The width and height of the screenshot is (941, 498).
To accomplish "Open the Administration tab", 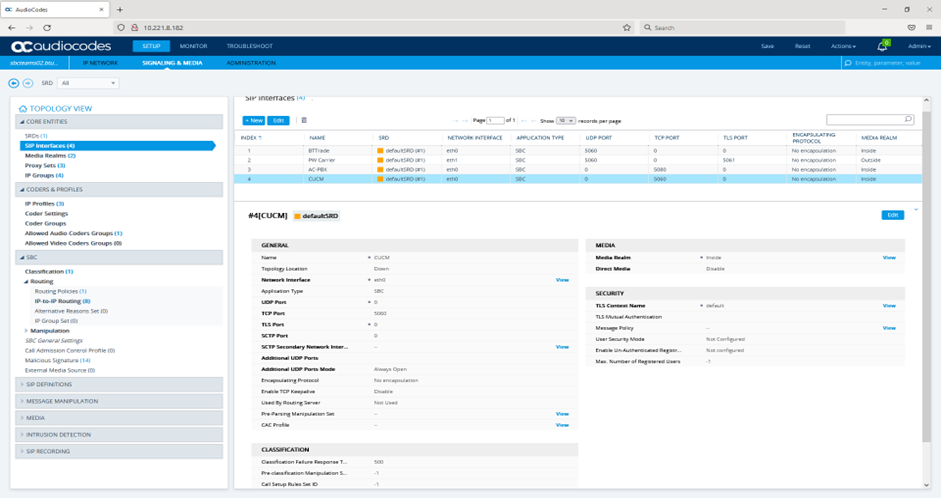I will [x=251, y=63].
